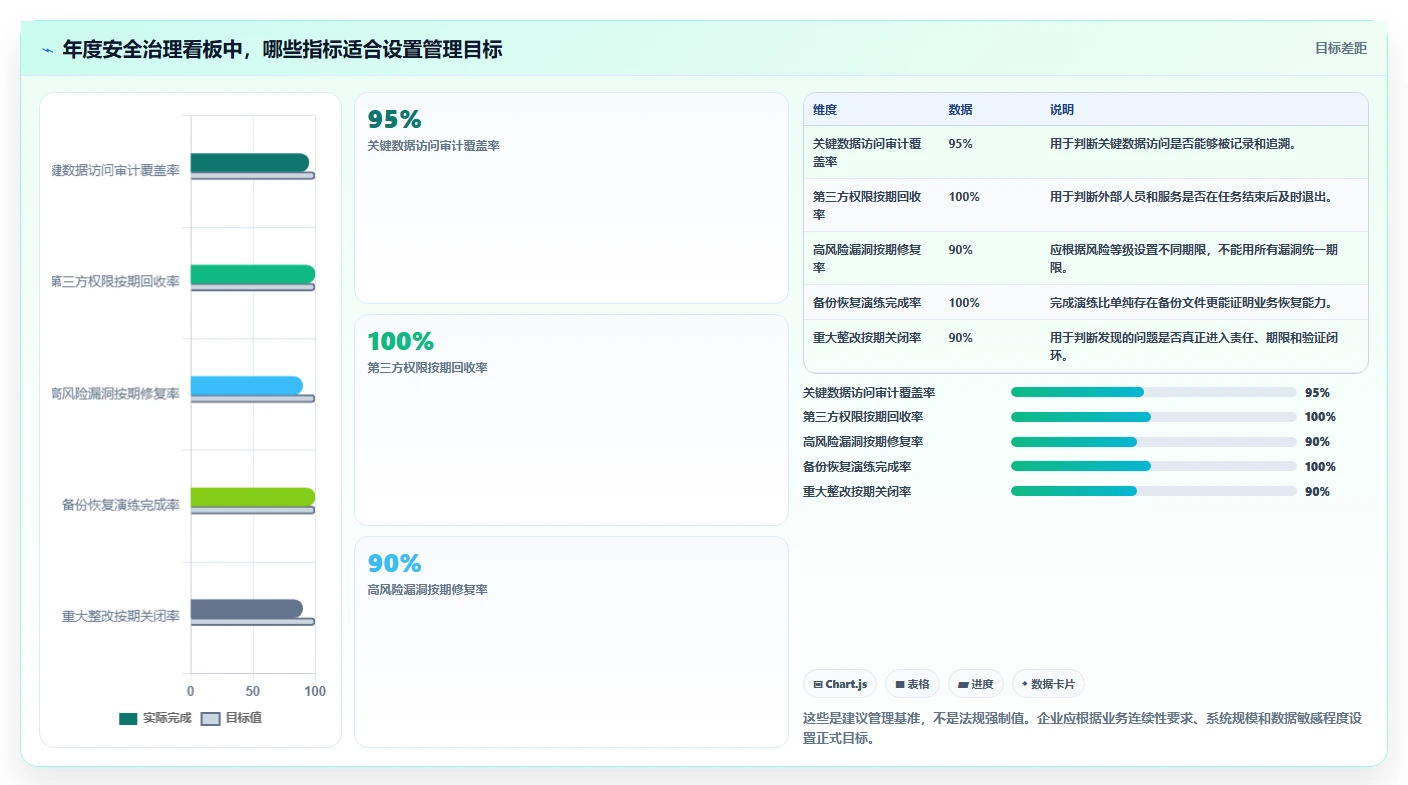1408x785 pixels.
Task: Select the Chart.js chip
Action: tap(840, 684)
